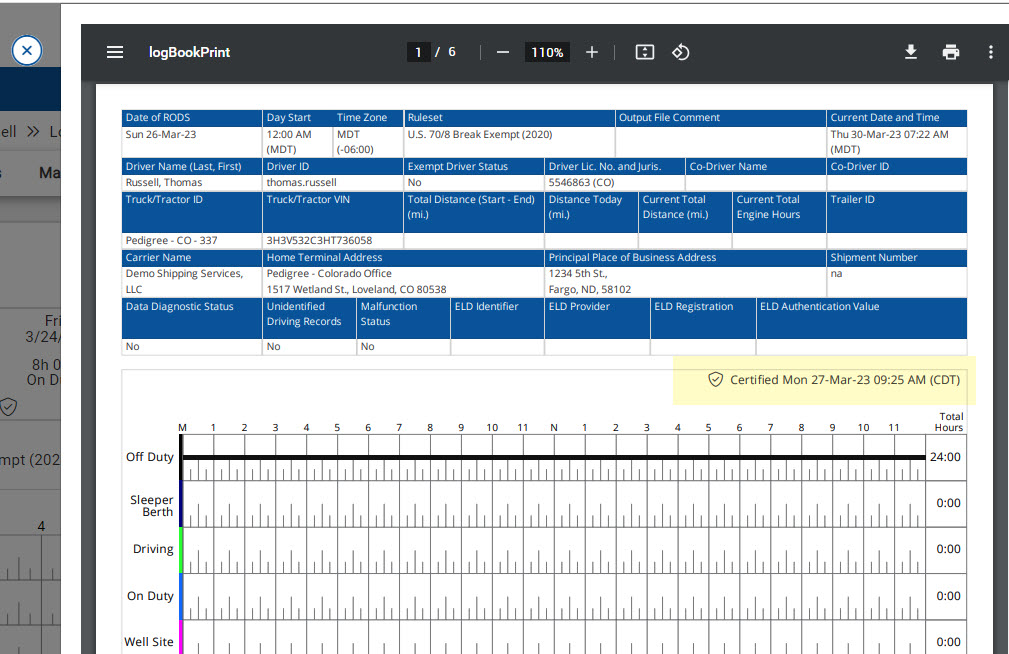Open the PDF viewer more actions menu
1009x654 pixels.
pyautogui.click(x=990, y=52)
